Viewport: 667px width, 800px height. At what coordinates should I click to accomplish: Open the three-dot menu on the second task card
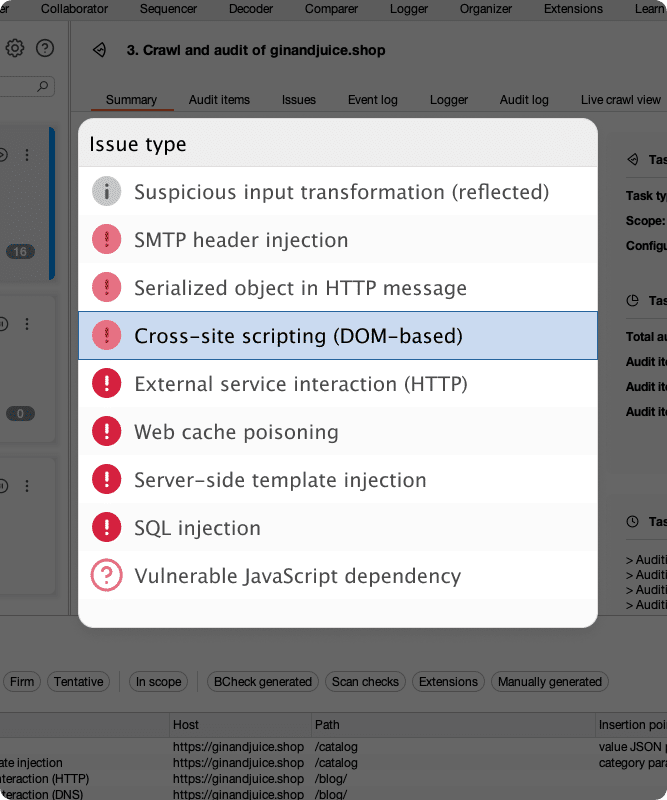tap(27, 324)
